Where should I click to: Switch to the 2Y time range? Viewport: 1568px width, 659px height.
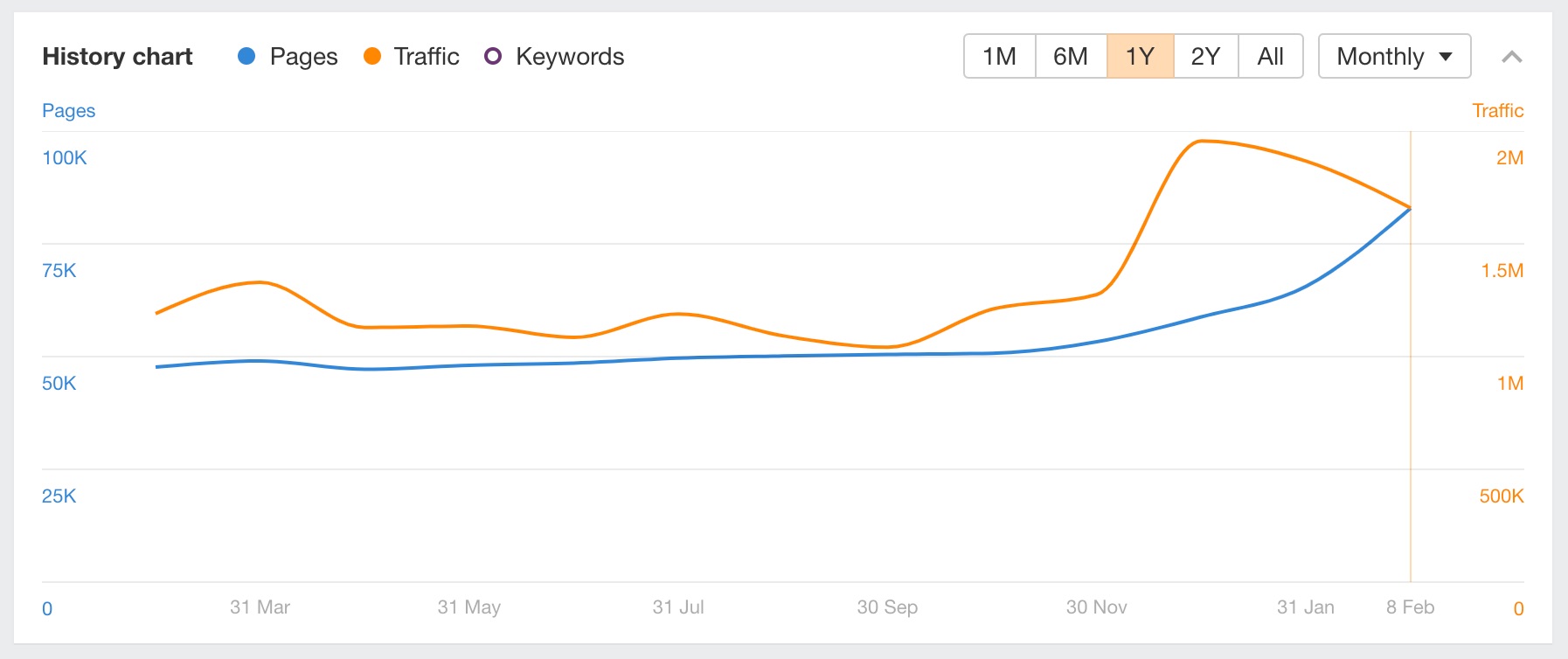(x=1205, y=57)
